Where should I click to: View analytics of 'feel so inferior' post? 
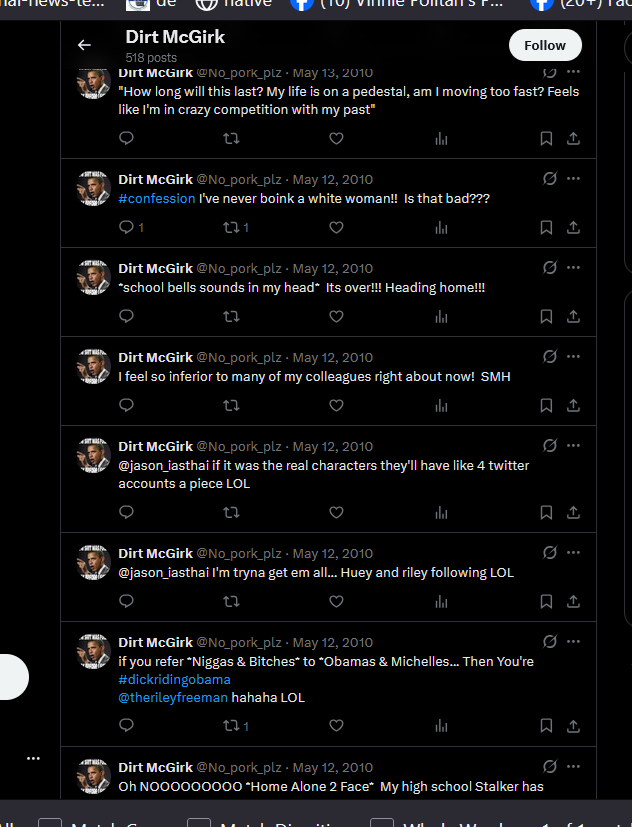[442, 406]
